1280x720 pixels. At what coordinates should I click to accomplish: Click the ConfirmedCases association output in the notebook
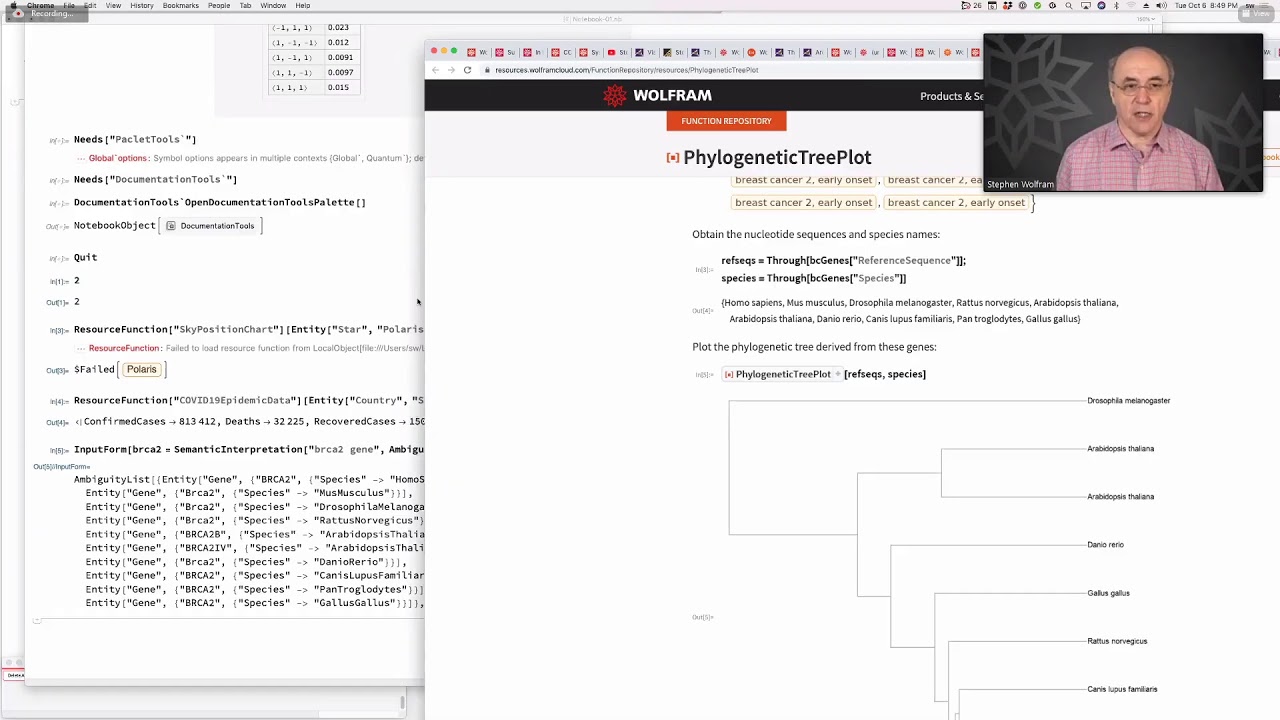(250, 422)
